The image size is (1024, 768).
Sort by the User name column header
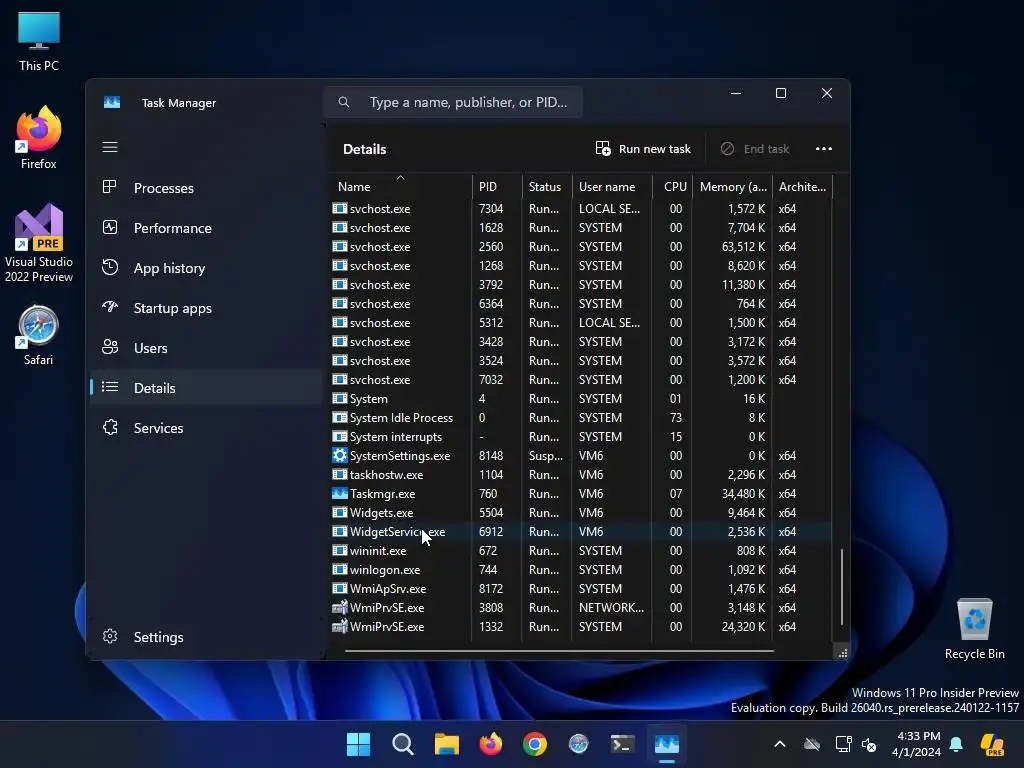pyautogui.click(x=613, y=186)
